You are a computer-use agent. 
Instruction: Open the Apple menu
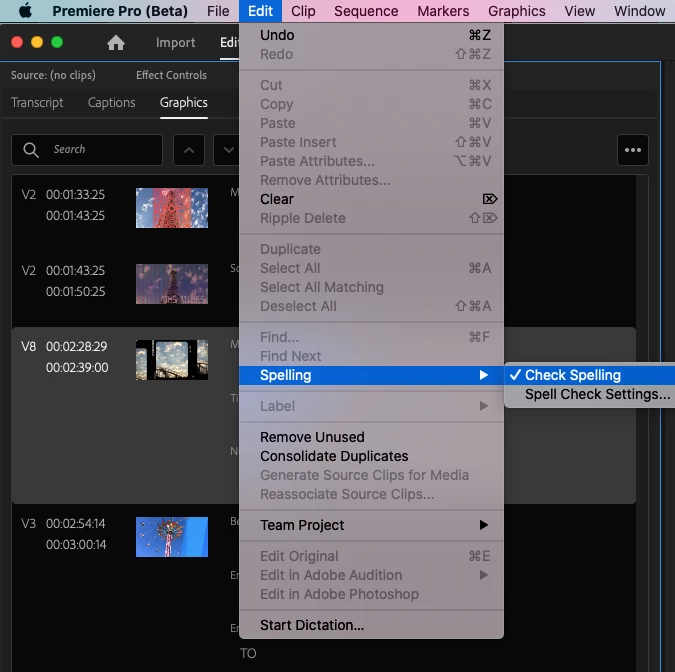25,11
